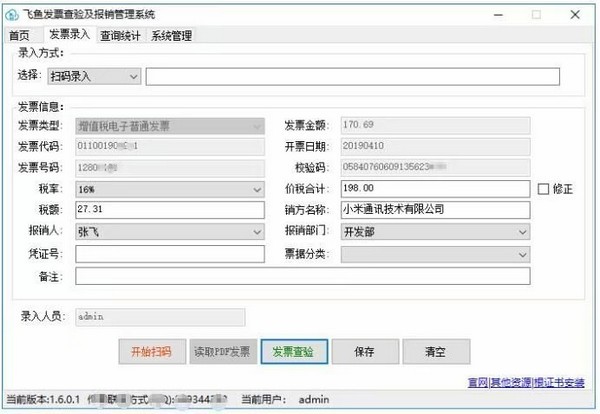Open the 根证书安装 link

[x=559, y=382]
